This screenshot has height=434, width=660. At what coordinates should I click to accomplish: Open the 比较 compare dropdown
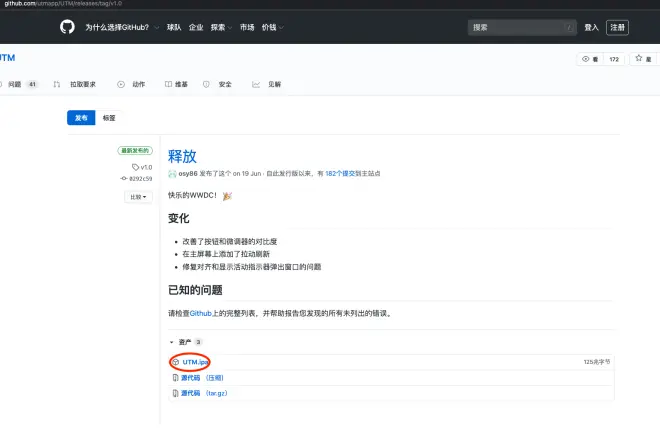click(138, 197)
